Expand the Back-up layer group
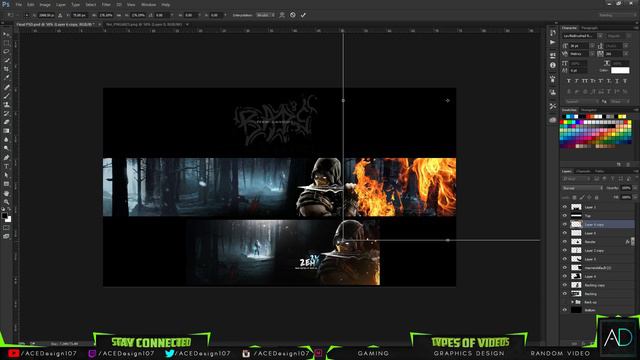 573,302
